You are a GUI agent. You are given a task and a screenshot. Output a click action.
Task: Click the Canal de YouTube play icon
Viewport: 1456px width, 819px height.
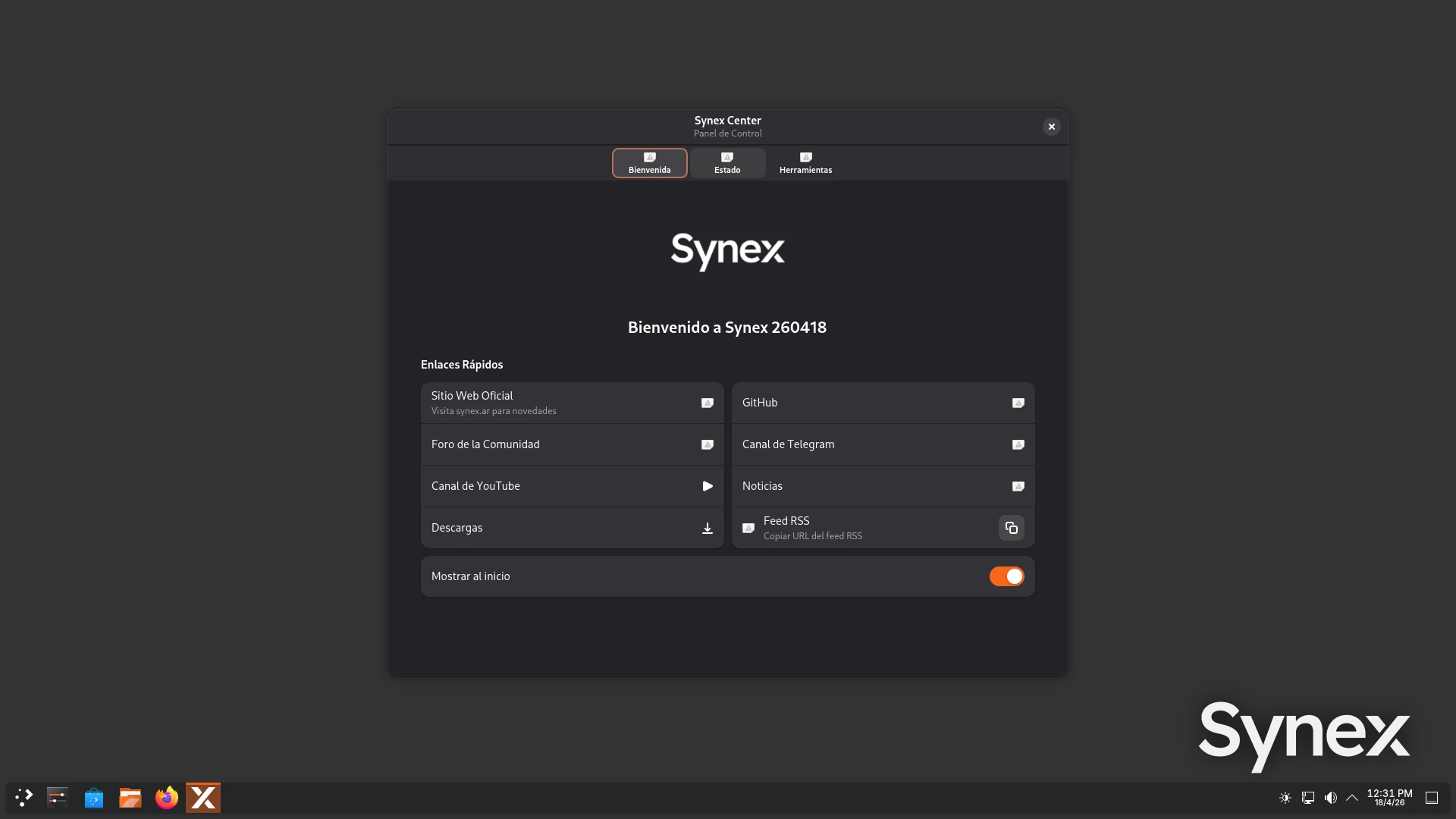(707, 486)
